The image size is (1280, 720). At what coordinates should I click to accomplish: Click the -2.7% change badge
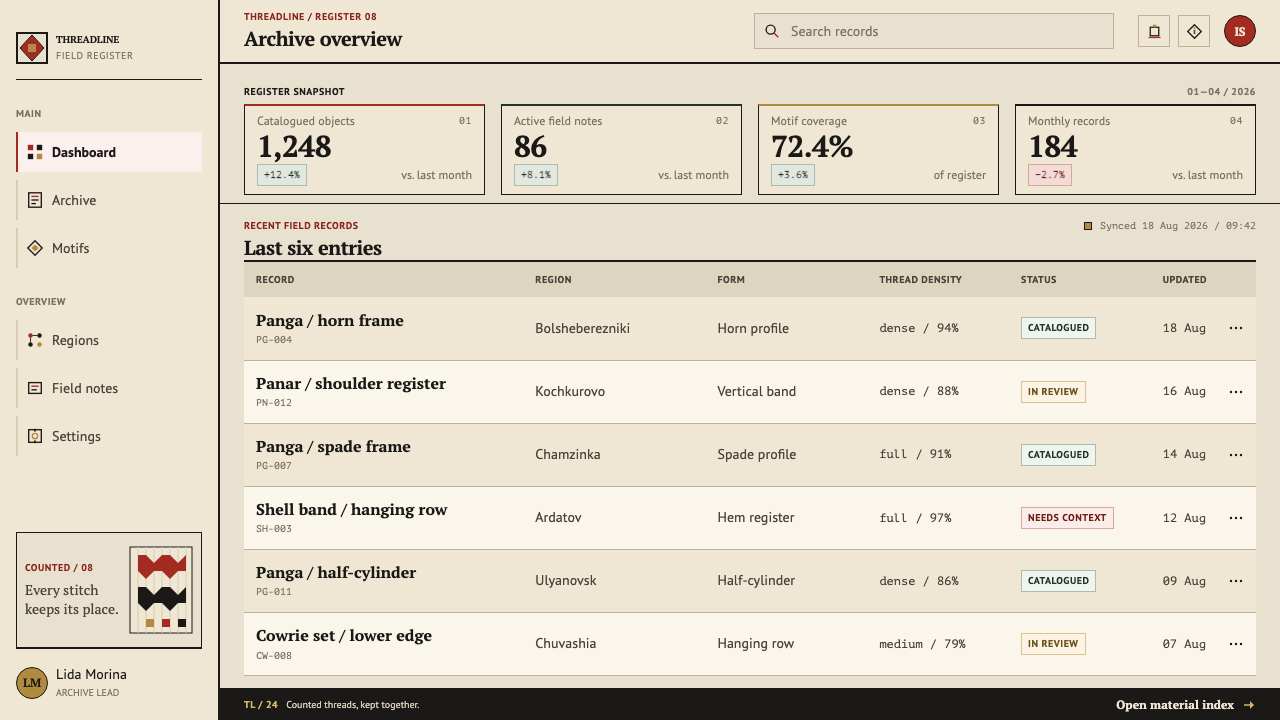pos(1050,175)
